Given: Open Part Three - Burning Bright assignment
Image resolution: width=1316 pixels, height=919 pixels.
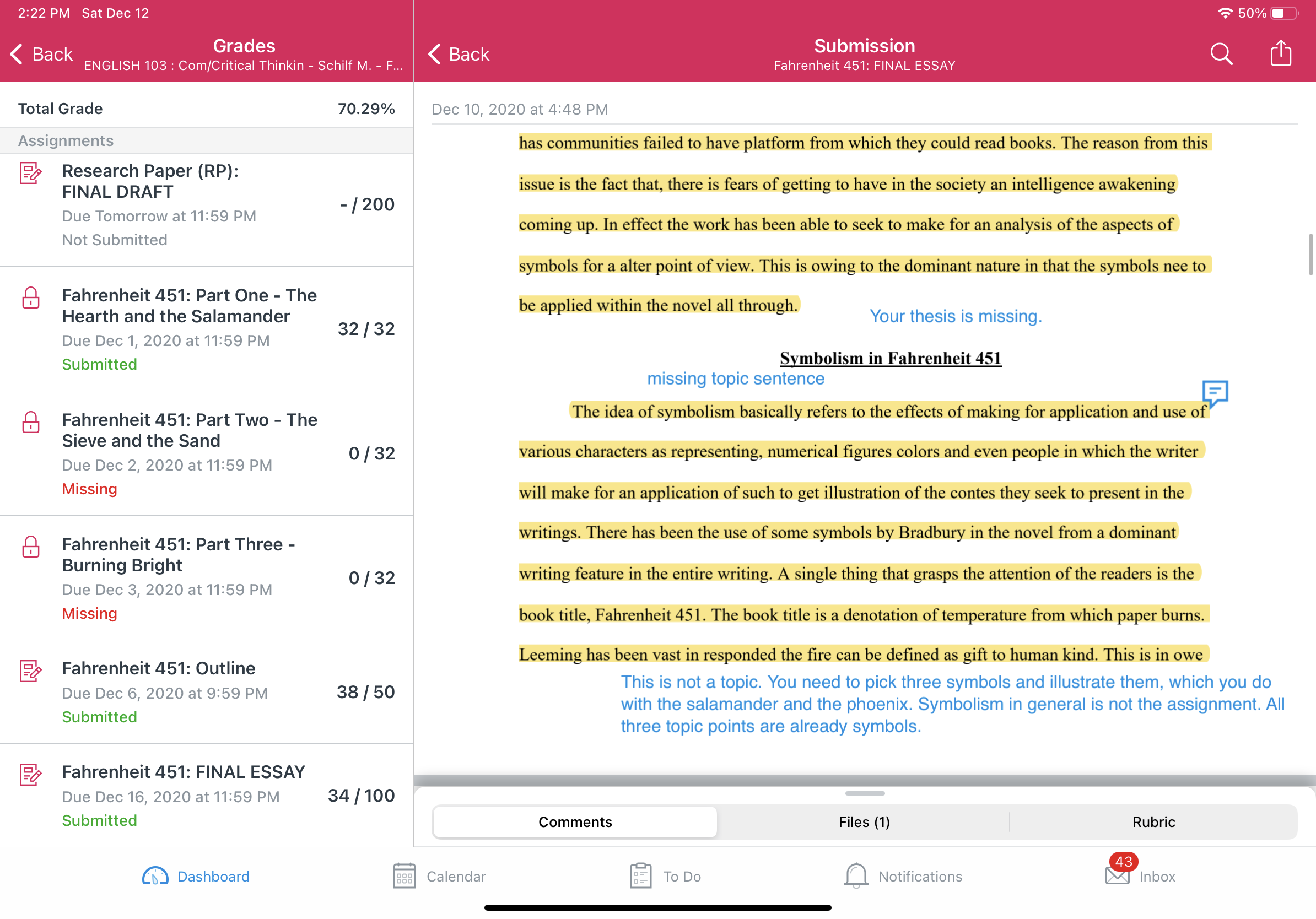Looking at the screenshot, I should point(206,577).
